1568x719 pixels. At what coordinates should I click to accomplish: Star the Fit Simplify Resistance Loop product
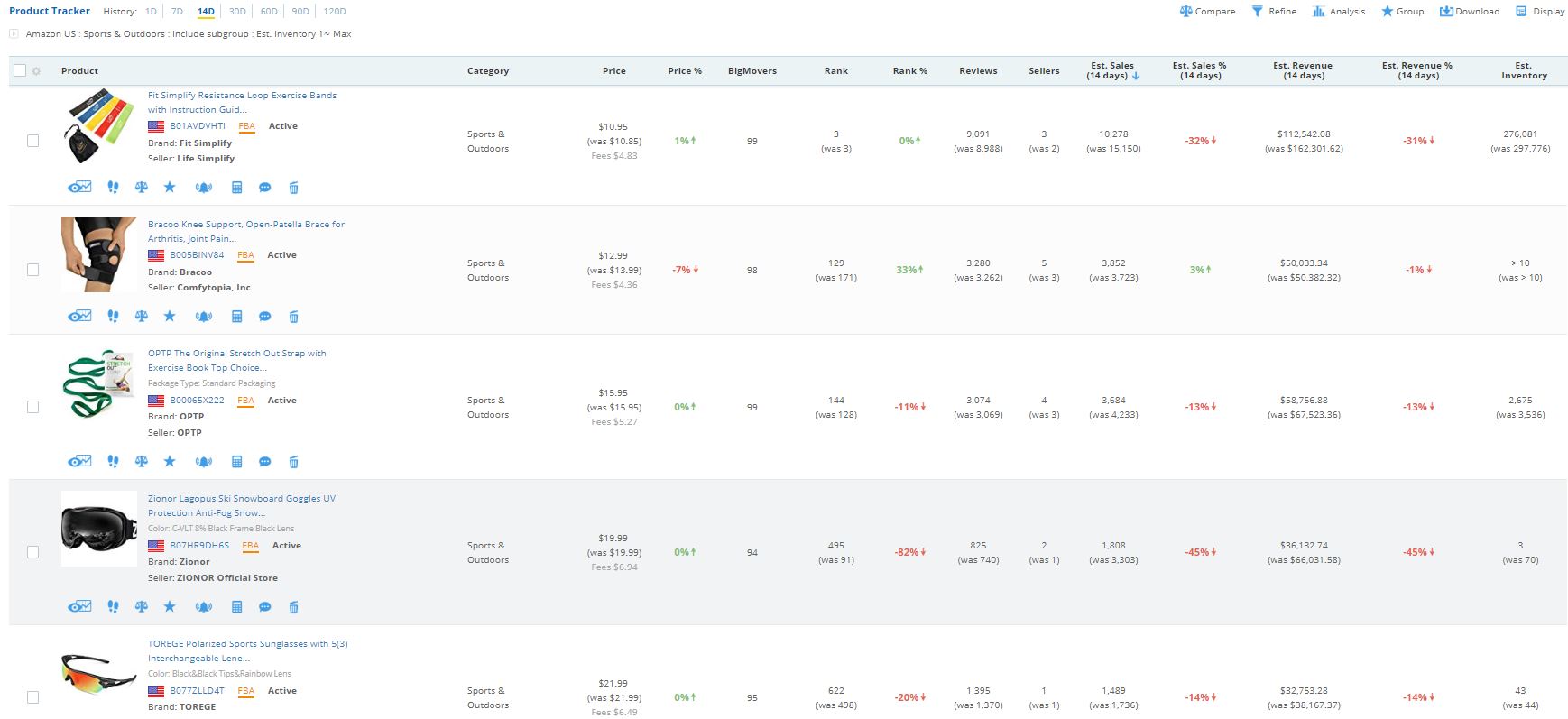point(170,188)
